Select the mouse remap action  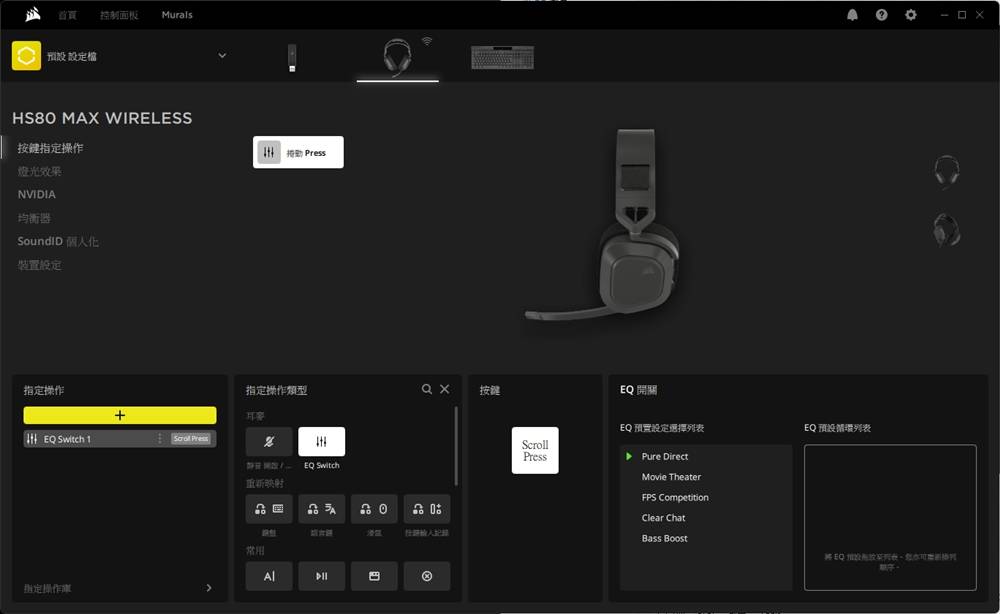374,509
